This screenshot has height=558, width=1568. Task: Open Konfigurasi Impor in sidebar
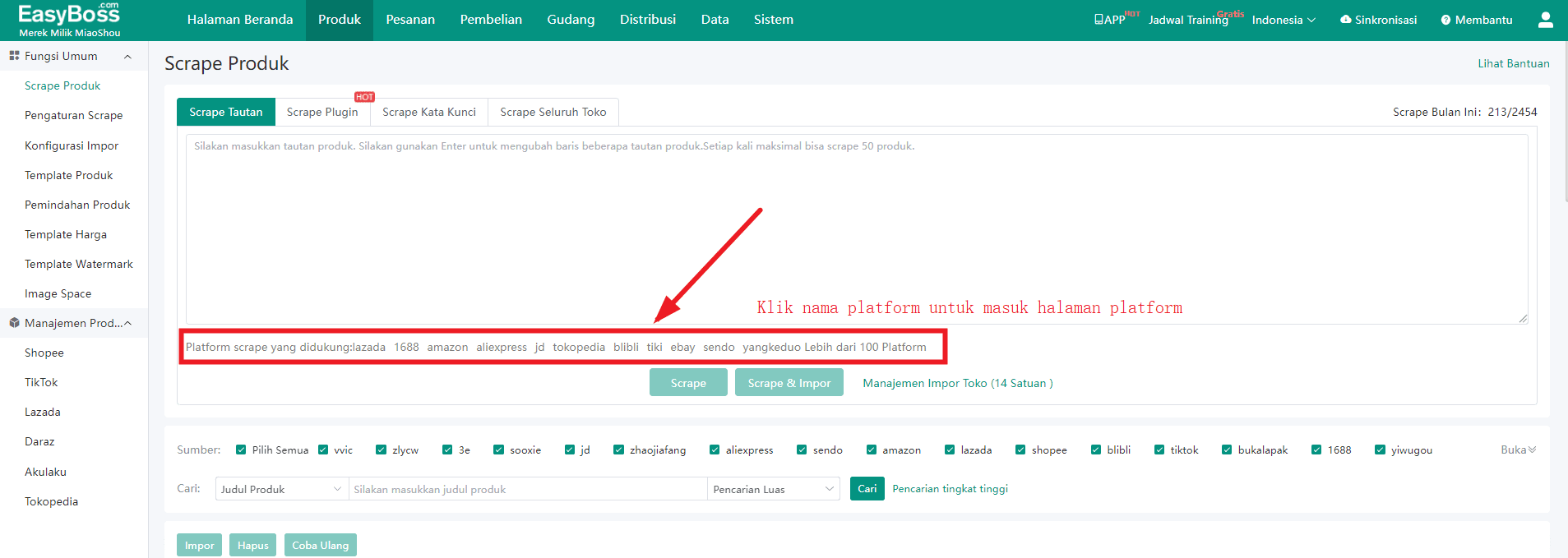(x=72, y=145)
